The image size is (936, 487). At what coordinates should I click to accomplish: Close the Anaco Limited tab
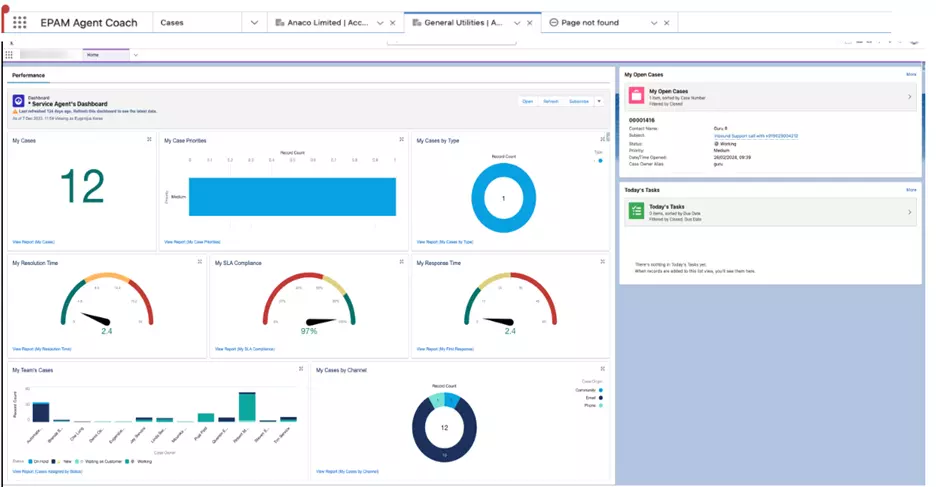coord(393,23)
